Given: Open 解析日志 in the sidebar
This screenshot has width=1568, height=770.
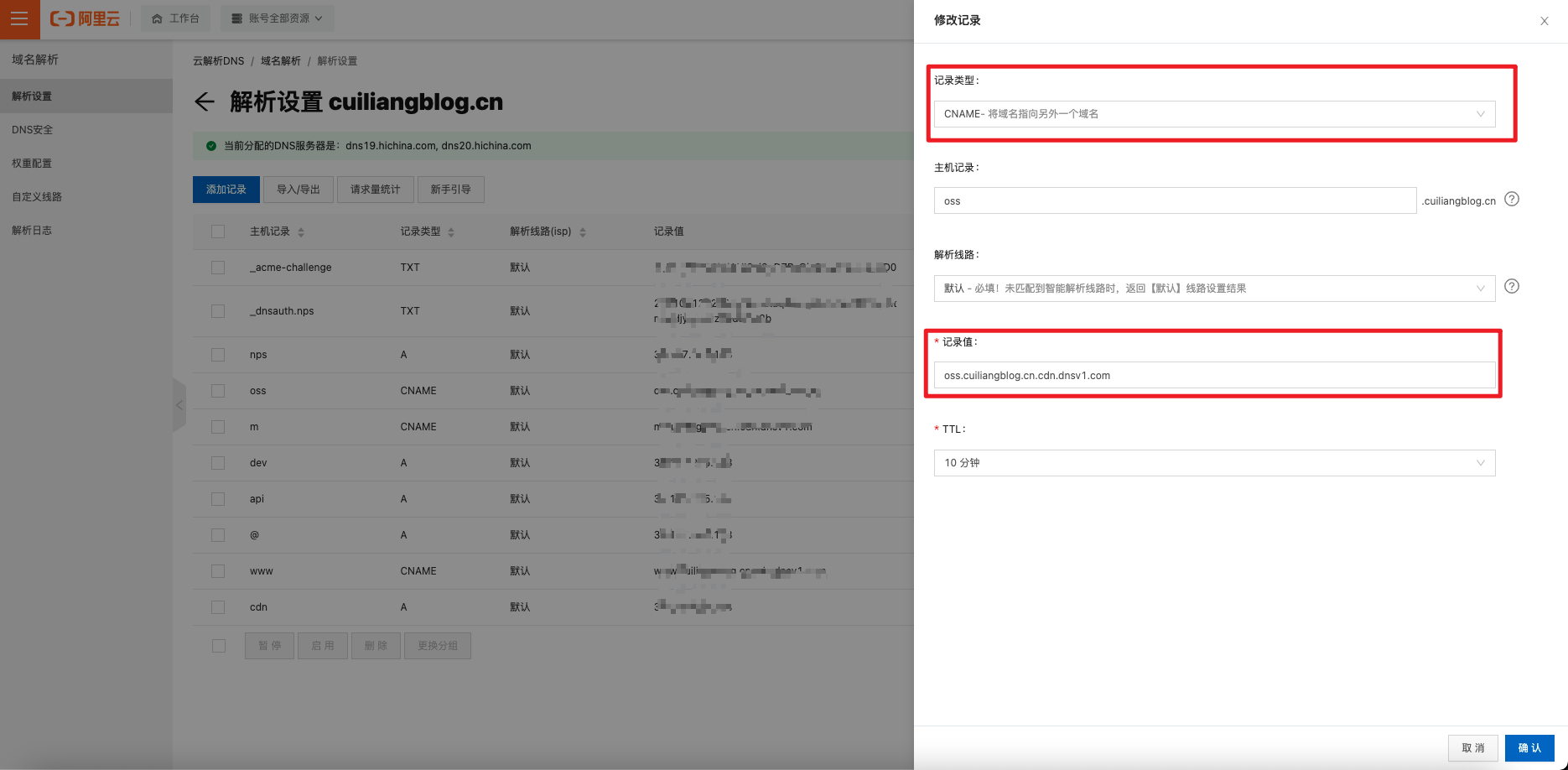Looking at the screenshot, I should pyautogui.click(x=86, y=231).
